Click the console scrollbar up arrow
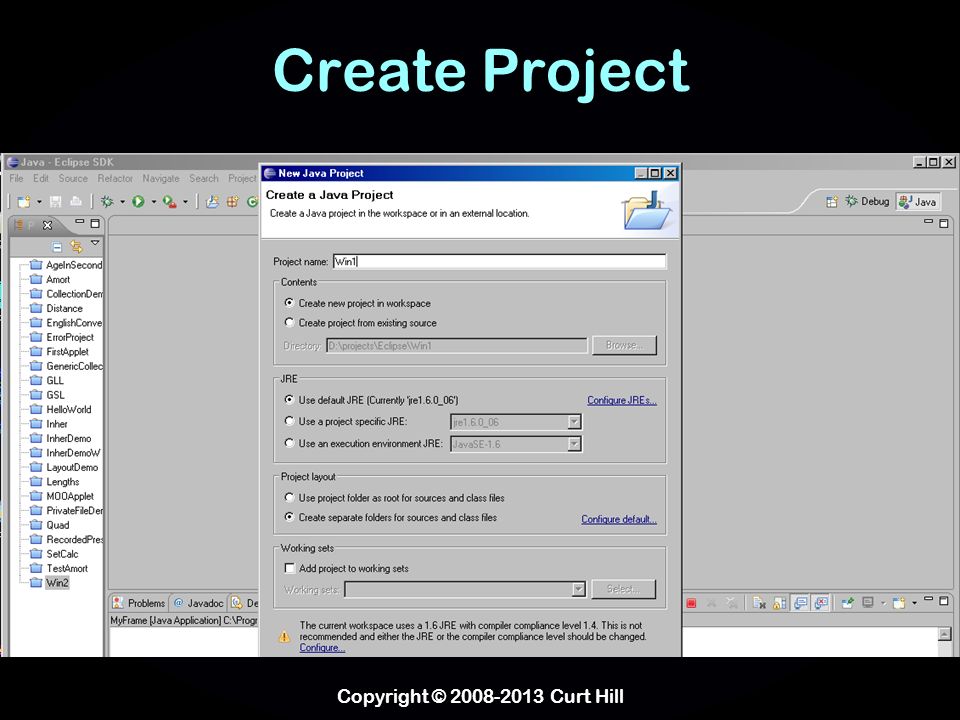Viewport: 960px width, 720px height. coord(945,634)
